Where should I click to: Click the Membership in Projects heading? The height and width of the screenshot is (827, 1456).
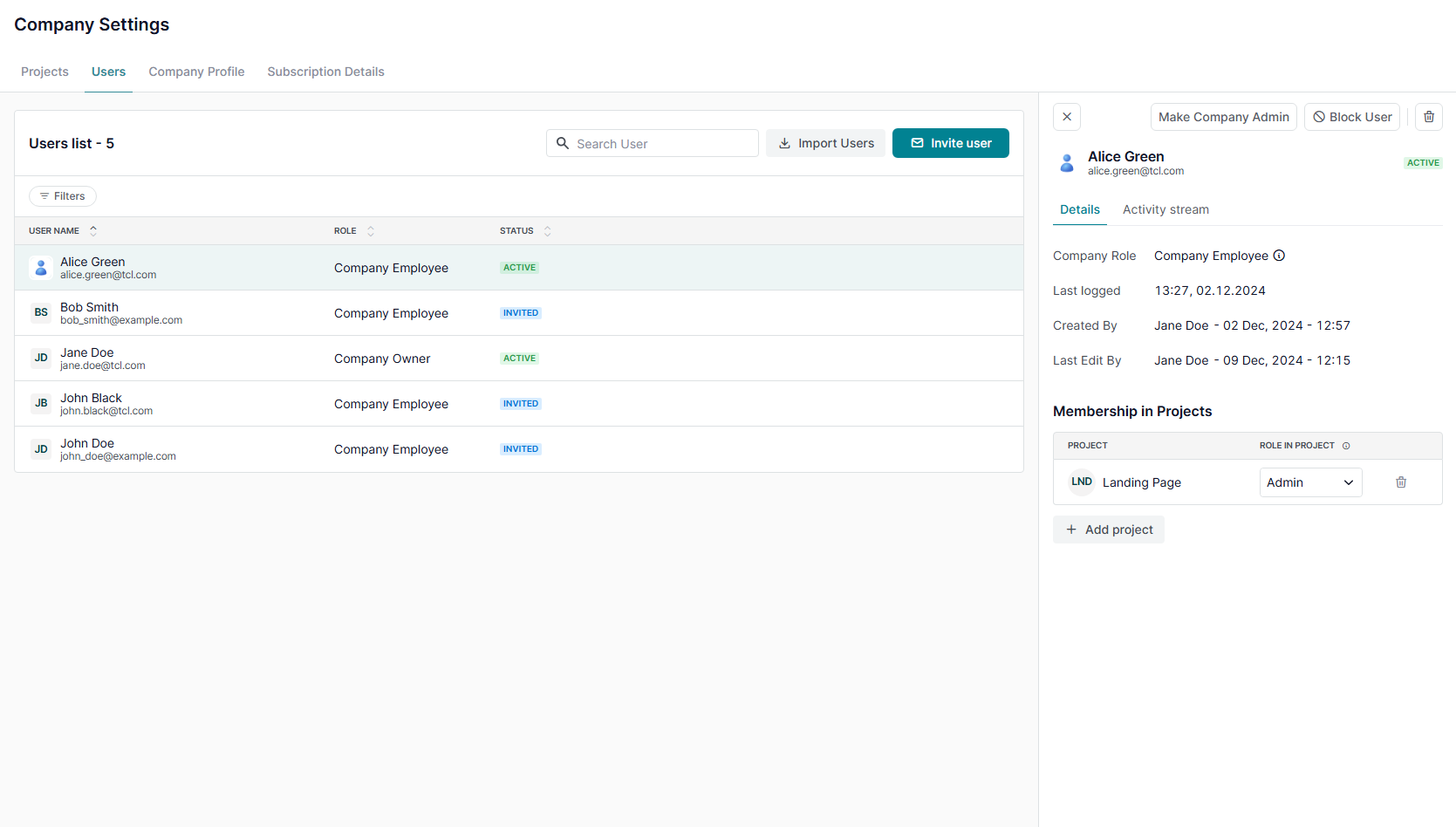click(x=1132, y=411)
